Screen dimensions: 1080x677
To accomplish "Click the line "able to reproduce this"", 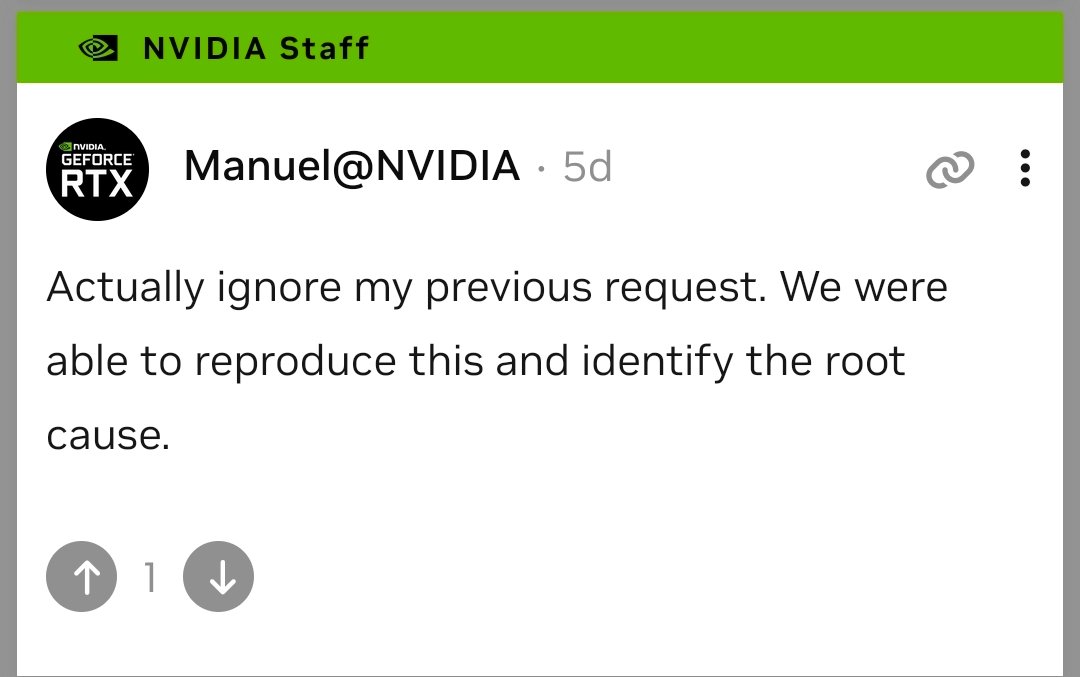I will (x=475, y=360).
